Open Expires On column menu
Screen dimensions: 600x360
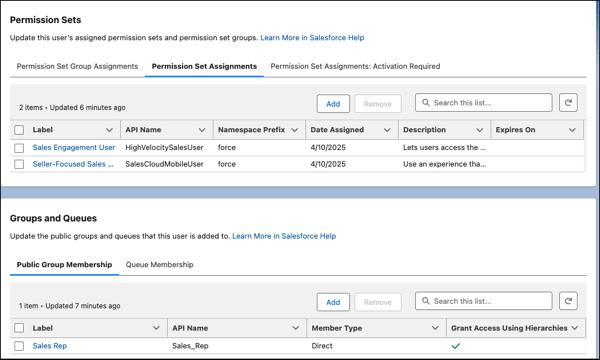click(572, 130)
